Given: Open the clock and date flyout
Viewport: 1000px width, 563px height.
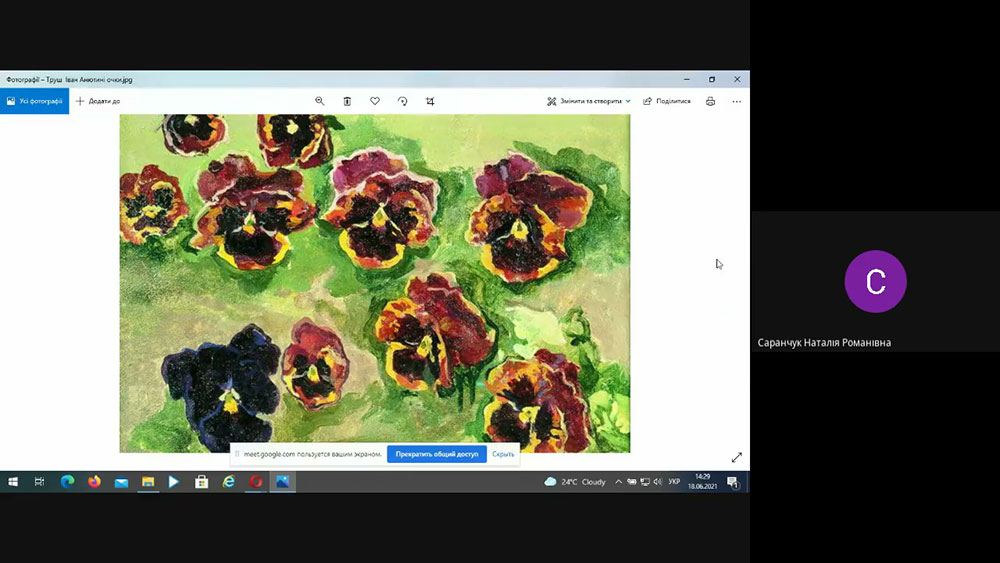Looking at the screenshot, I should (x=702, y=481).
